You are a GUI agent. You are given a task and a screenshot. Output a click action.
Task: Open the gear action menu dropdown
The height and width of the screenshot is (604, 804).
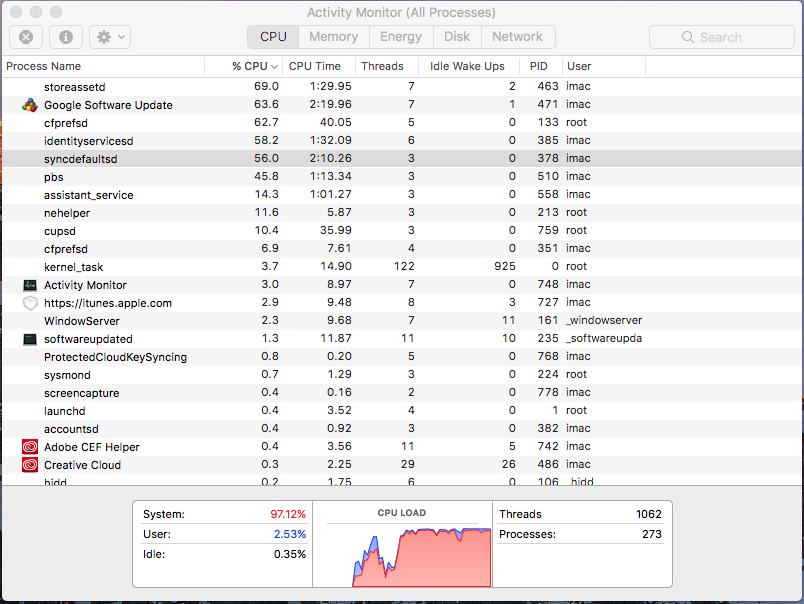pos(110,37)
